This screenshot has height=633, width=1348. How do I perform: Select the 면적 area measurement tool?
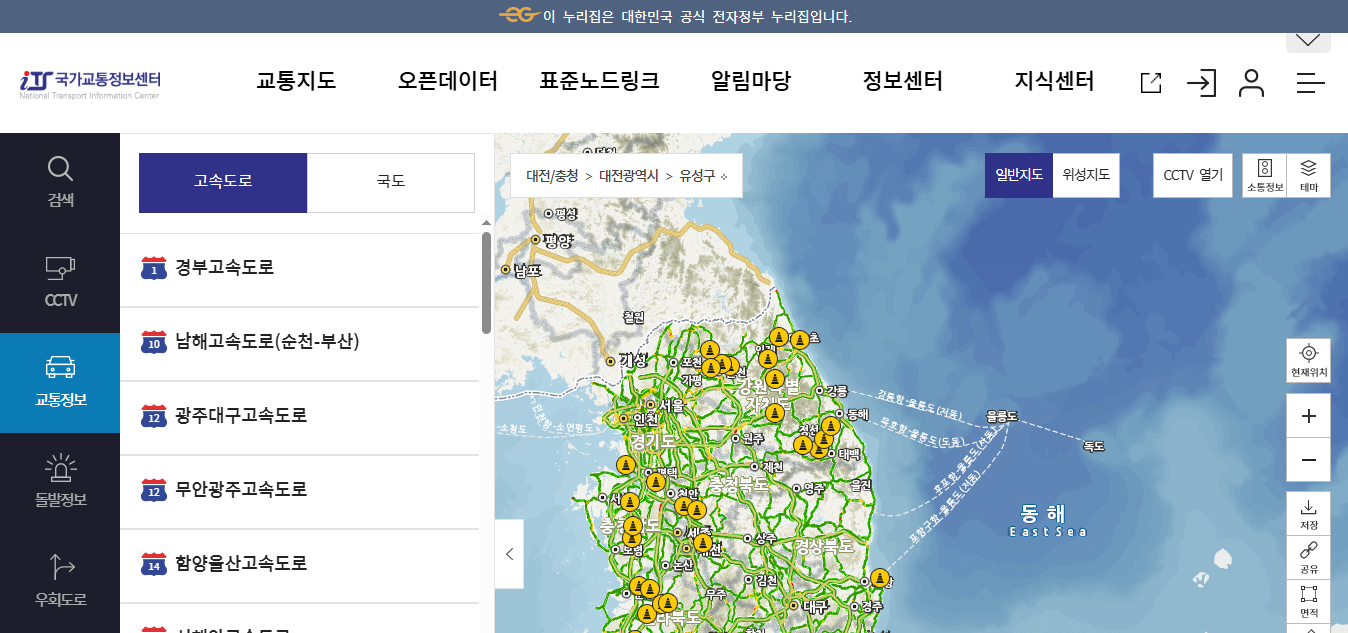[x=1307, y=597]
